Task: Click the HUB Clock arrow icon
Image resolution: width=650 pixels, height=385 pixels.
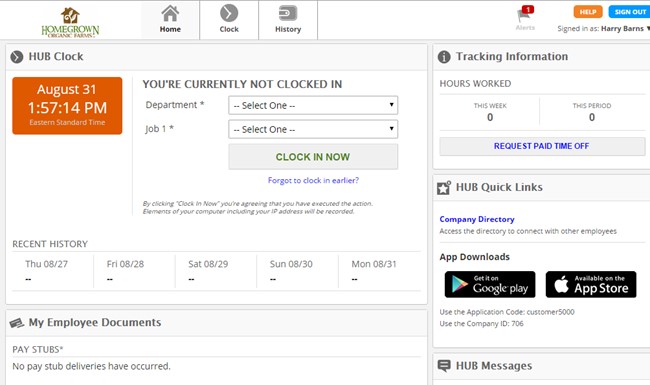Action: (17, 57)
